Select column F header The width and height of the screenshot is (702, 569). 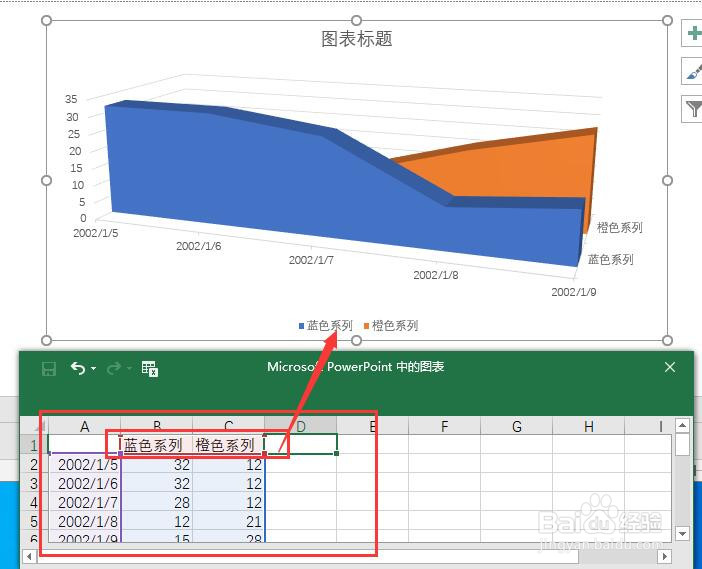click(445, 426)
